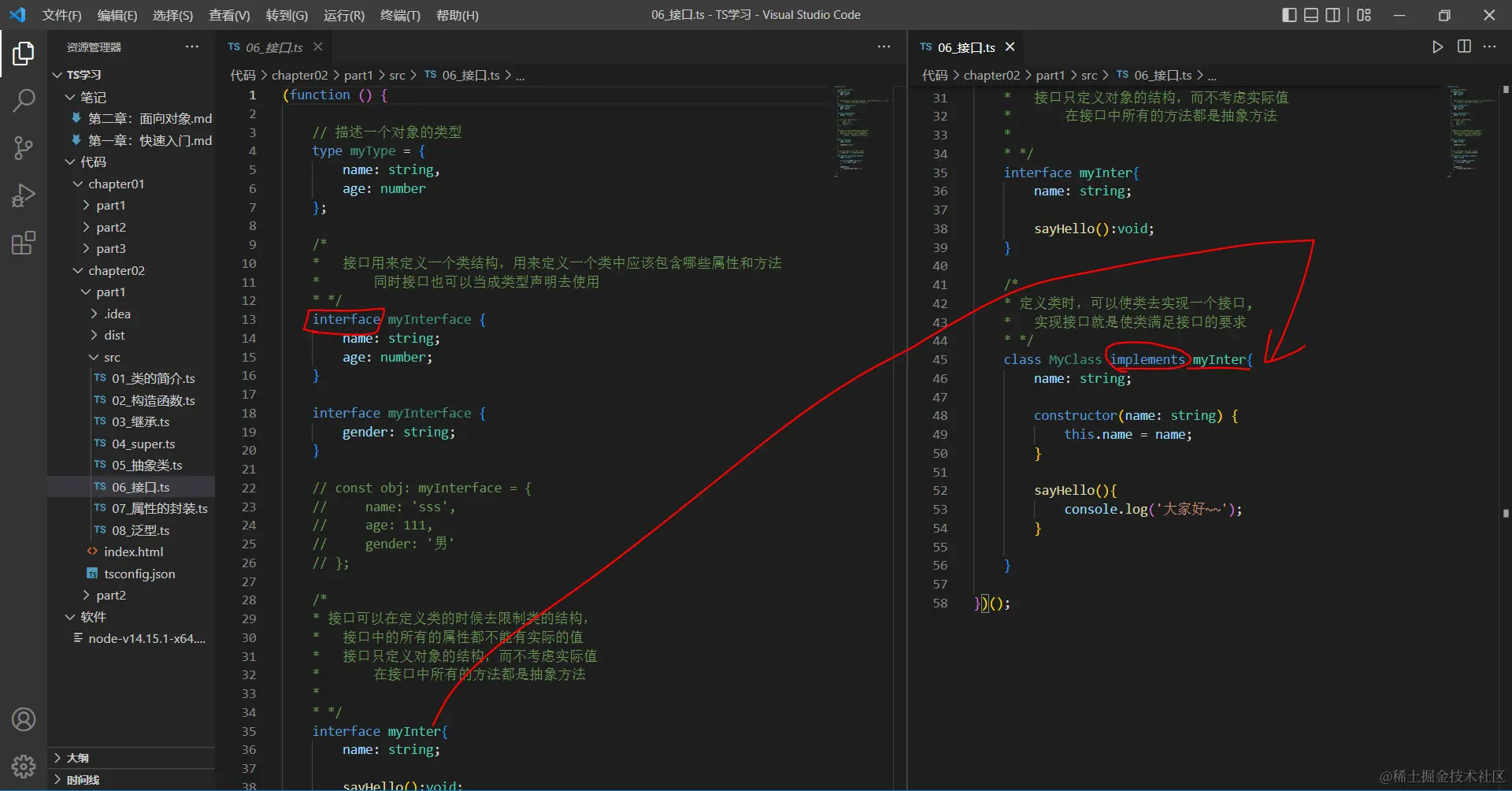Open the 帮助(H) menu
Screen dimensions: 1512x791
458,15
